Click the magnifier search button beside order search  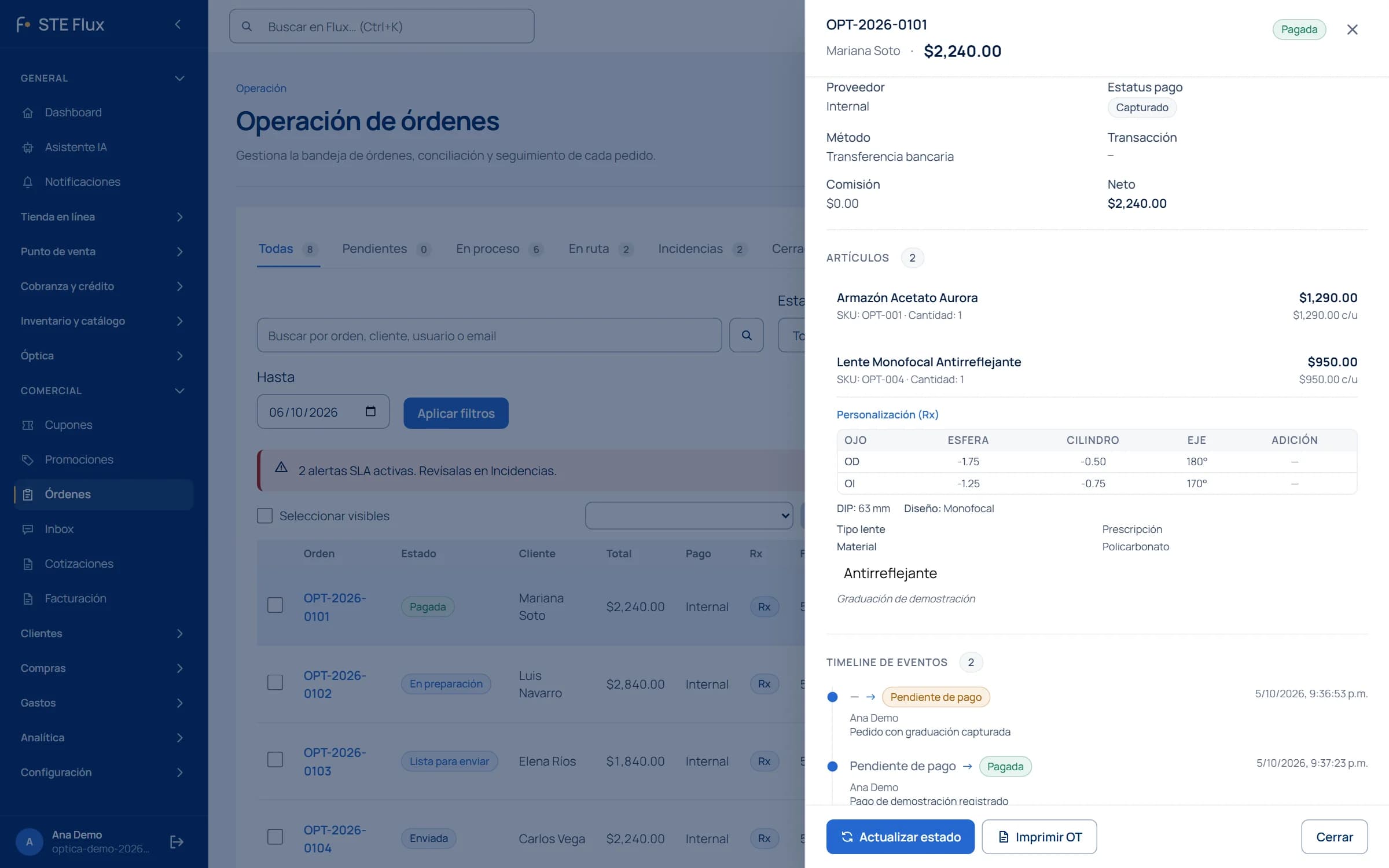(746, 335)
